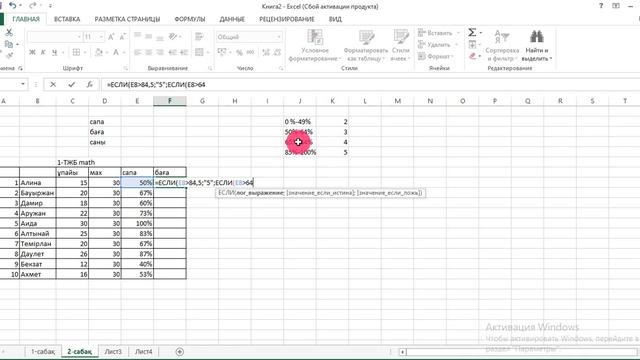The image size is (640, 360).
Task: Confirm formula with the checkmark icon
Action: 71,84
